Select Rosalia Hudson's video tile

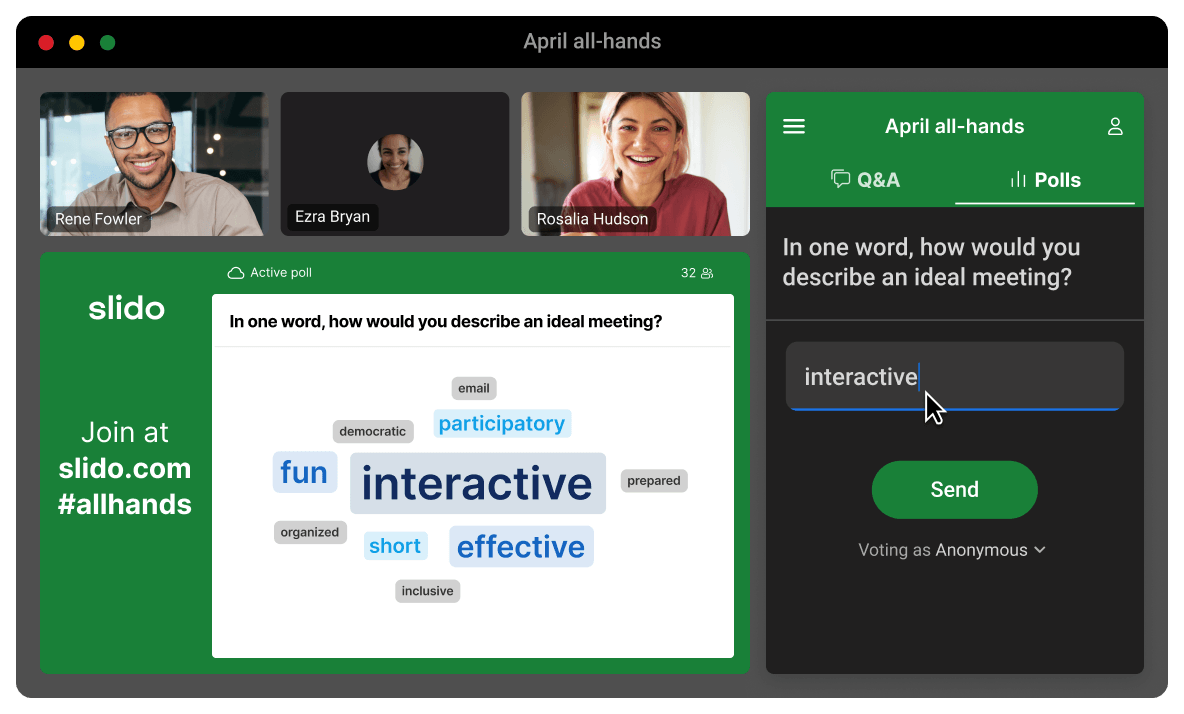tap(635, 164)
